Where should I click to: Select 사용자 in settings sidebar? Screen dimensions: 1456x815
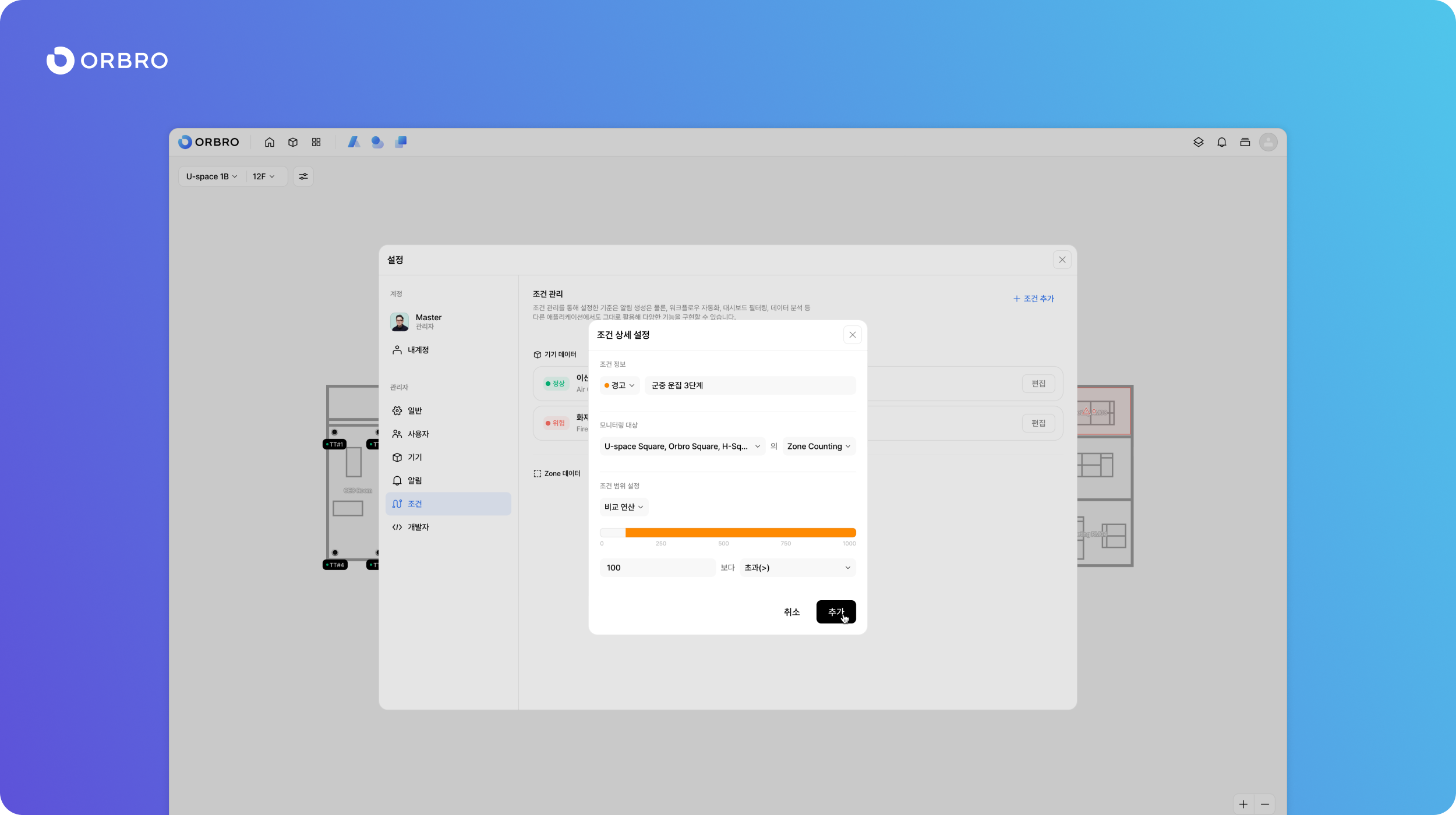point(418,434)
